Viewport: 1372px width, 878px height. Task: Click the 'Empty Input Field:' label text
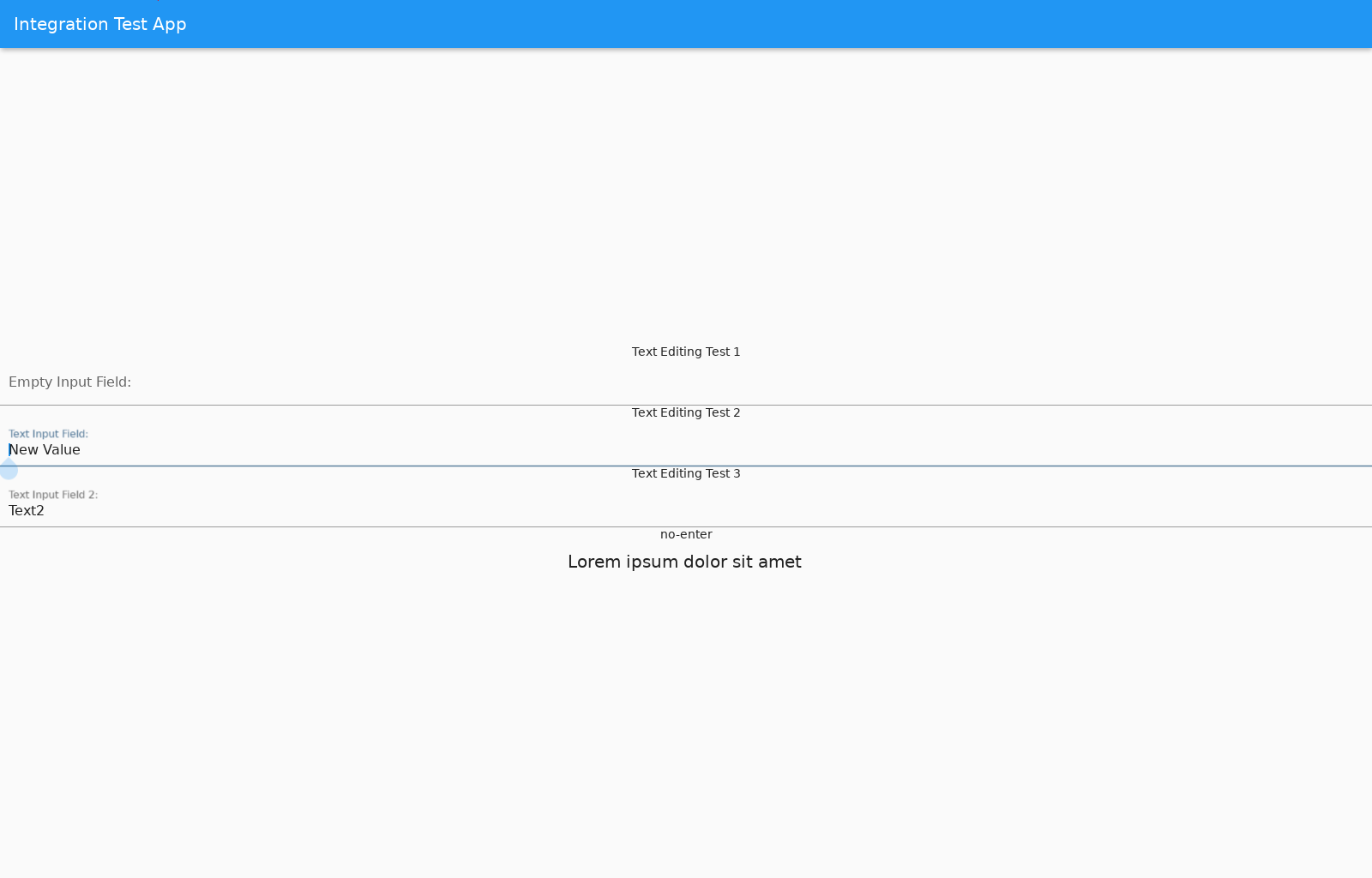[x=70, y=382]
